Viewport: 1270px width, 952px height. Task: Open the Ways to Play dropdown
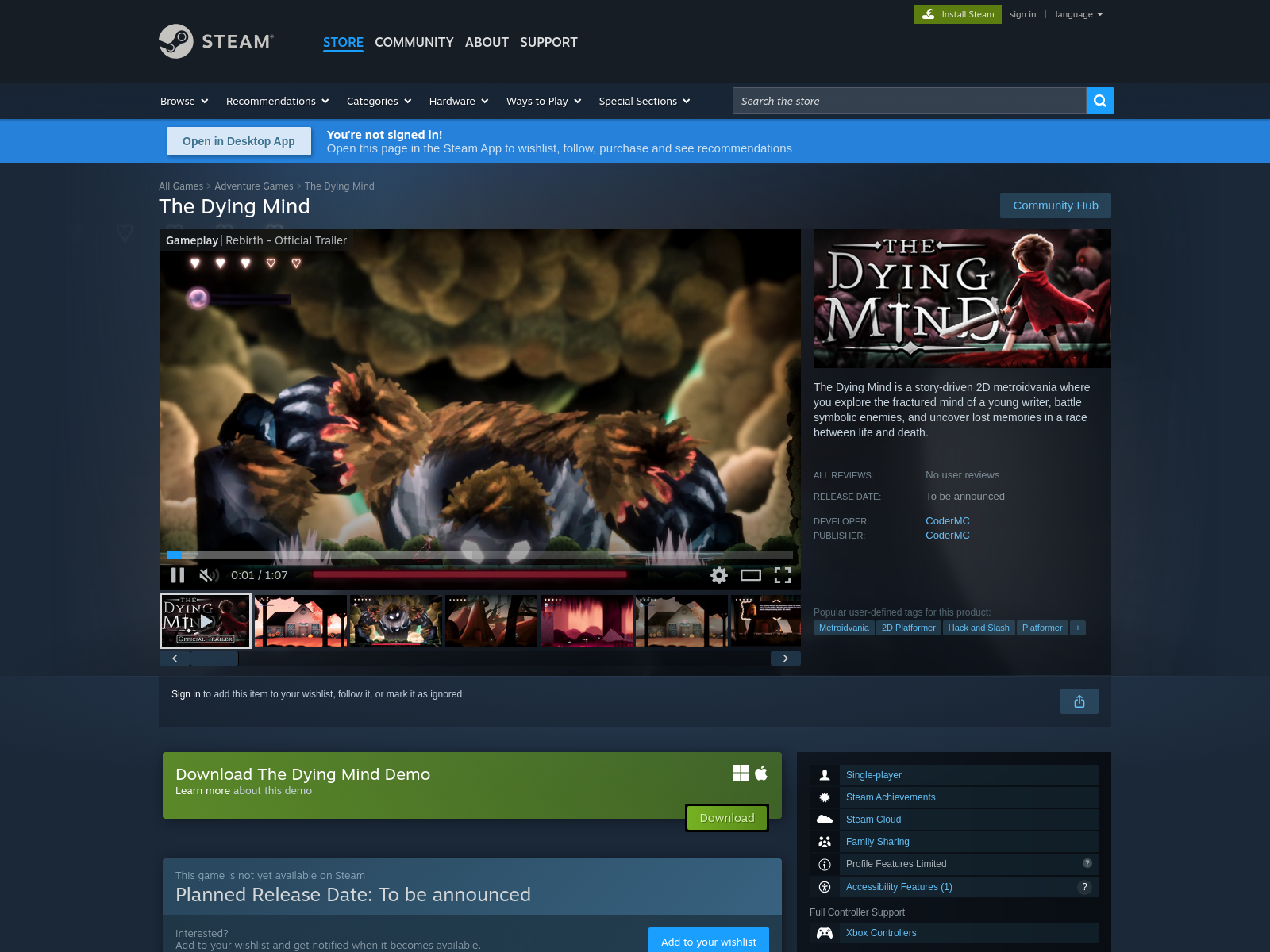click(x=545, y=101)
